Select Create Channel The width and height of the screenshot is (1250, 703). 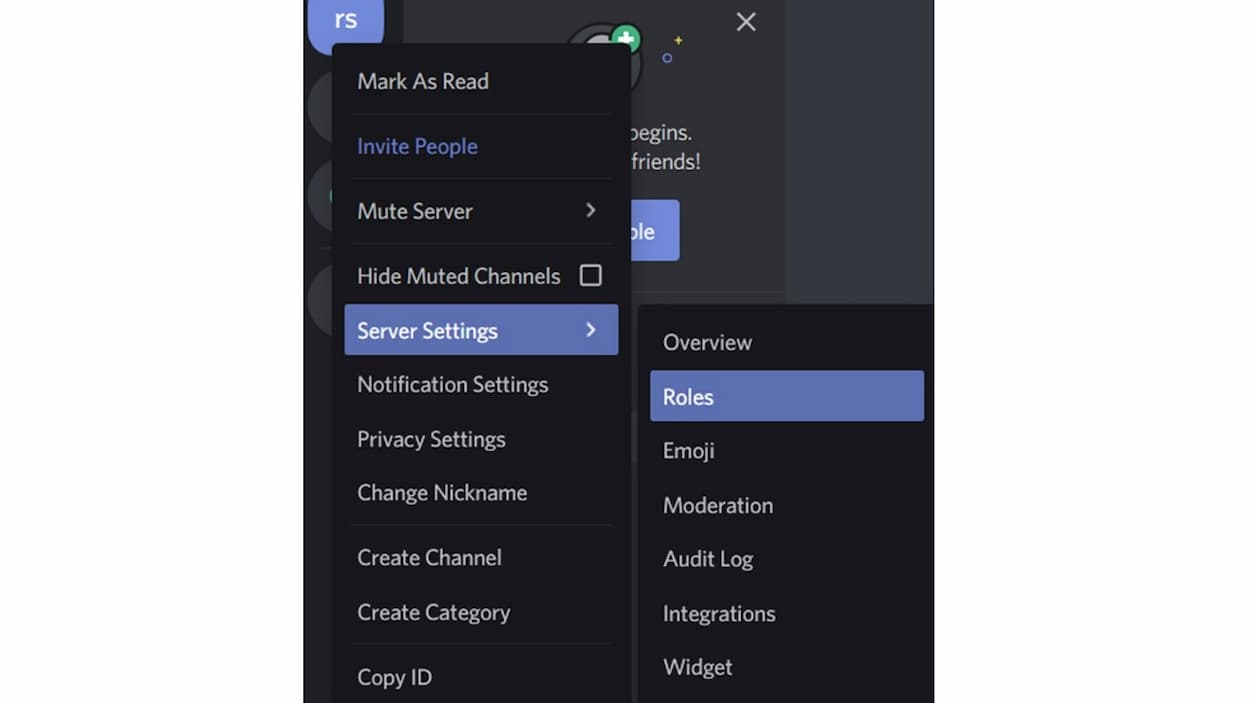[x=429, y=558]
